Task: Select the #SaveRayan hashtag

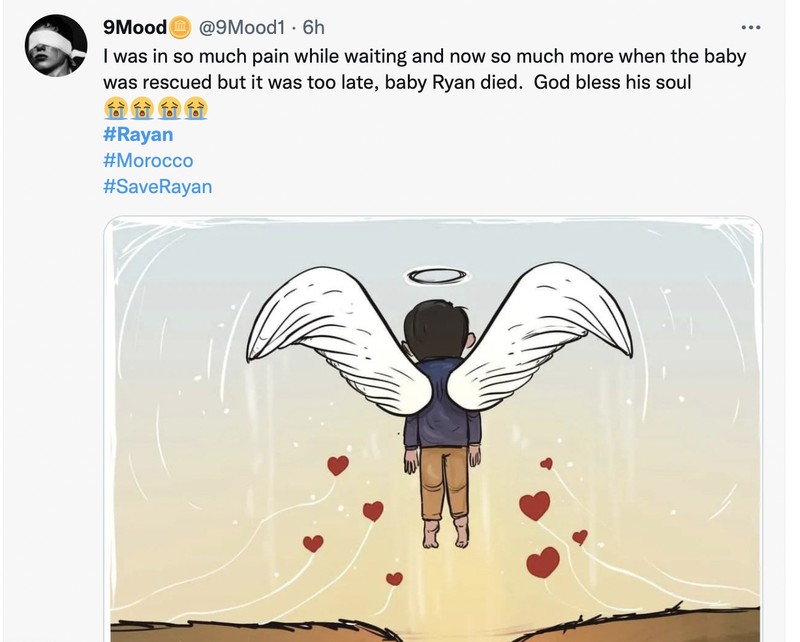Action: click(157, 186)
